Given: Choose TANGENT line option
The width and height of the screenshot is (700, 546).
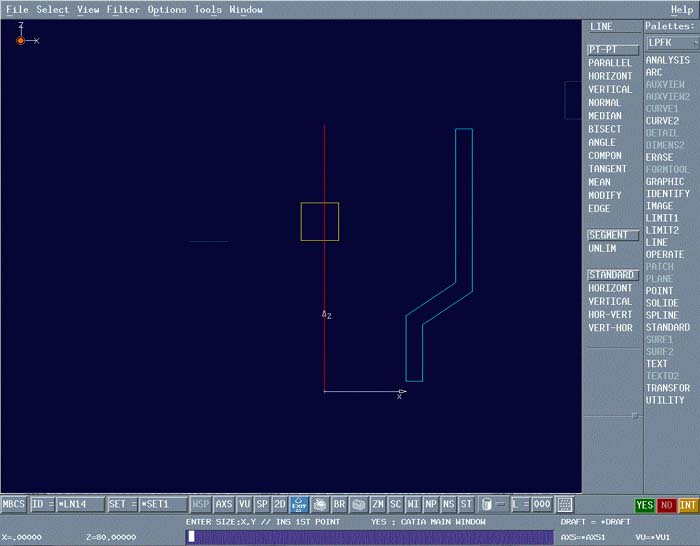Looking at the screenshot, I should 607,169.
